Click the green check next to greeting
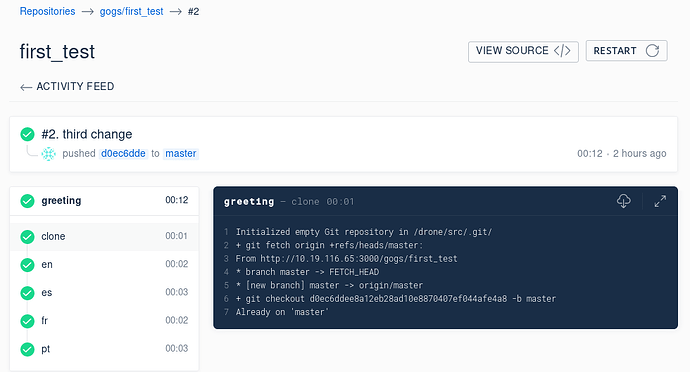Viewport: 690px width, 372px height. coord(27,201)
